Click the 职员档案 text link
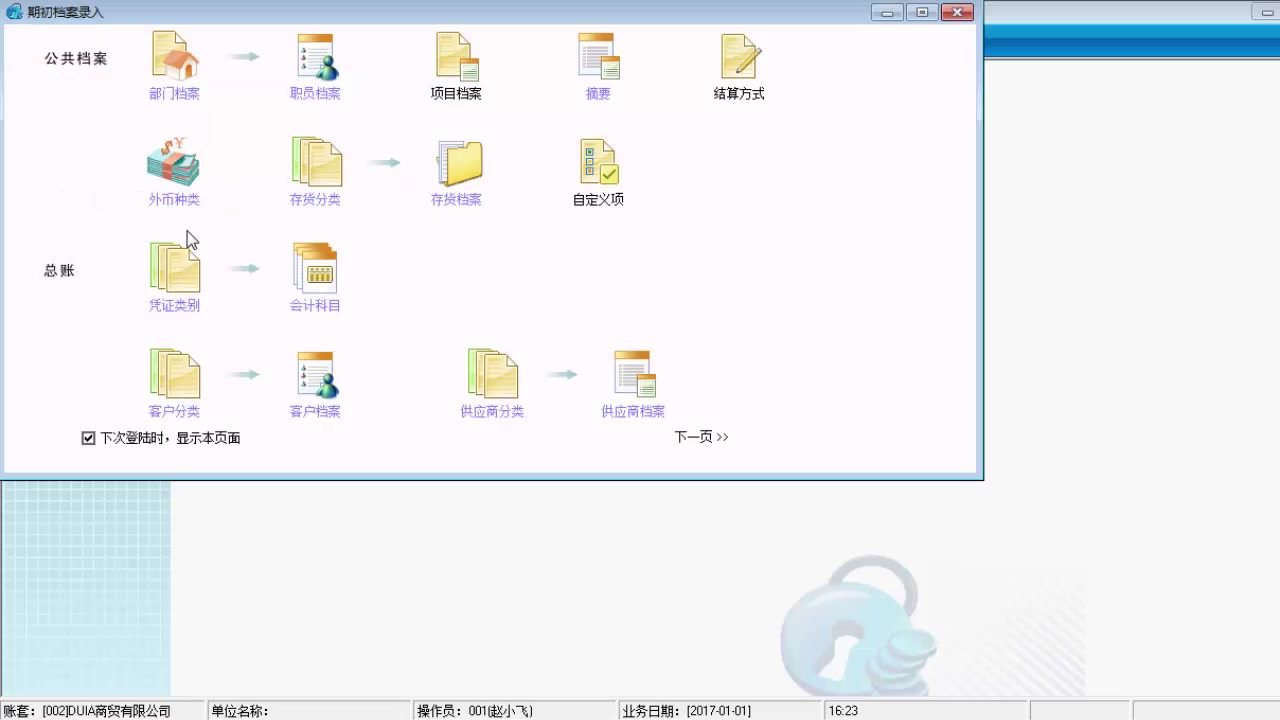The height and width of the screenshot is (720, 1280). click(x=315, y=94)
